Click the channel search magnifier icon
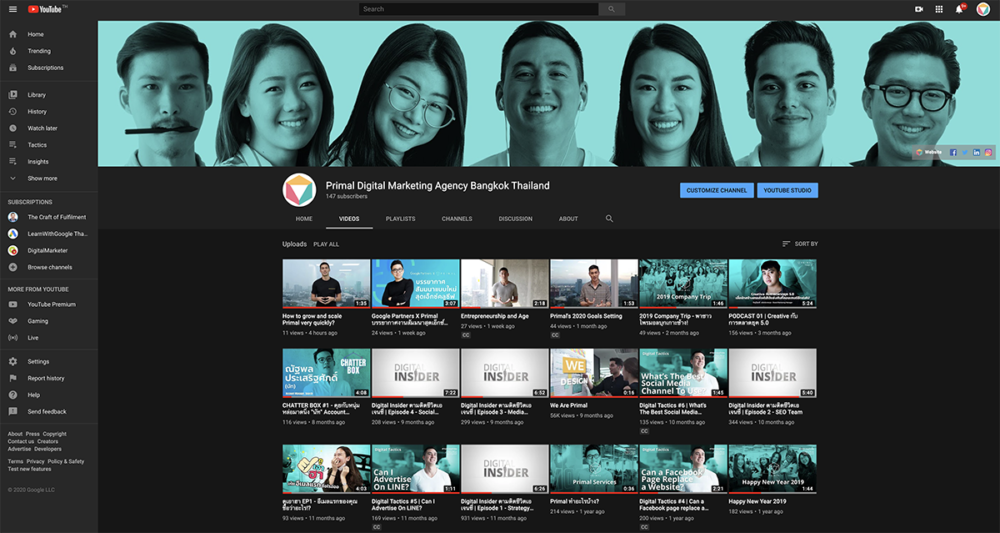This screenshot has width=1000, height=533. click(609, 219)
